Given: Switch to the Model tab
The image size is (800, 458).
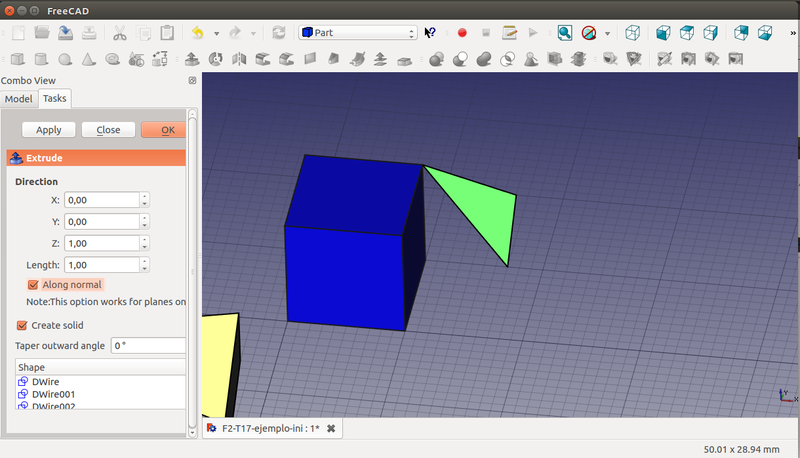Looking at the screenshot, I should (x=18, y=99).
